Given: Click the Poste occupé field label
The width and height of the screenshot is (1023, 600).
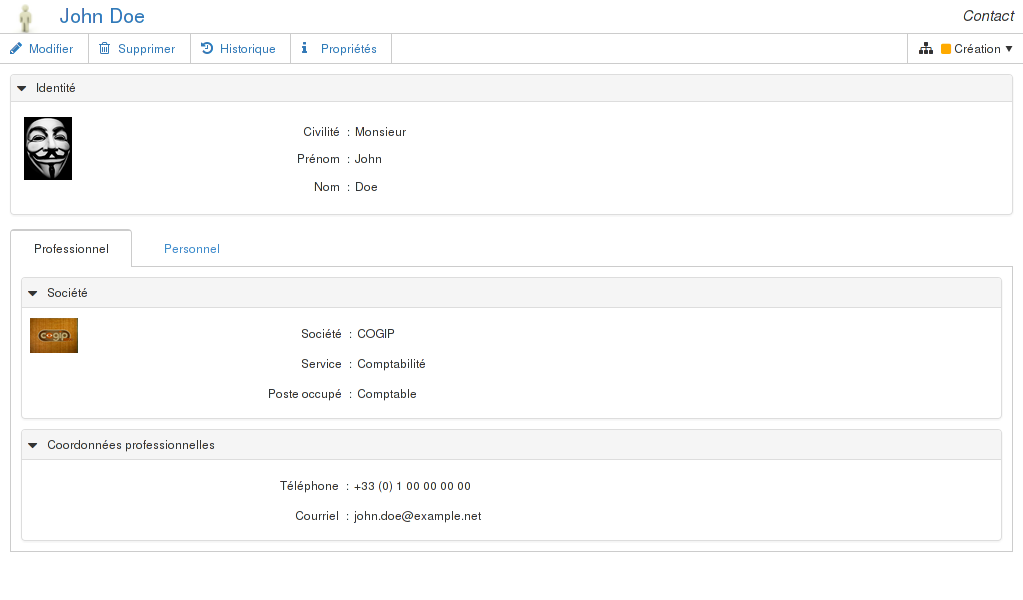Looking at the screenshot, I should click(x=305, y=394).
